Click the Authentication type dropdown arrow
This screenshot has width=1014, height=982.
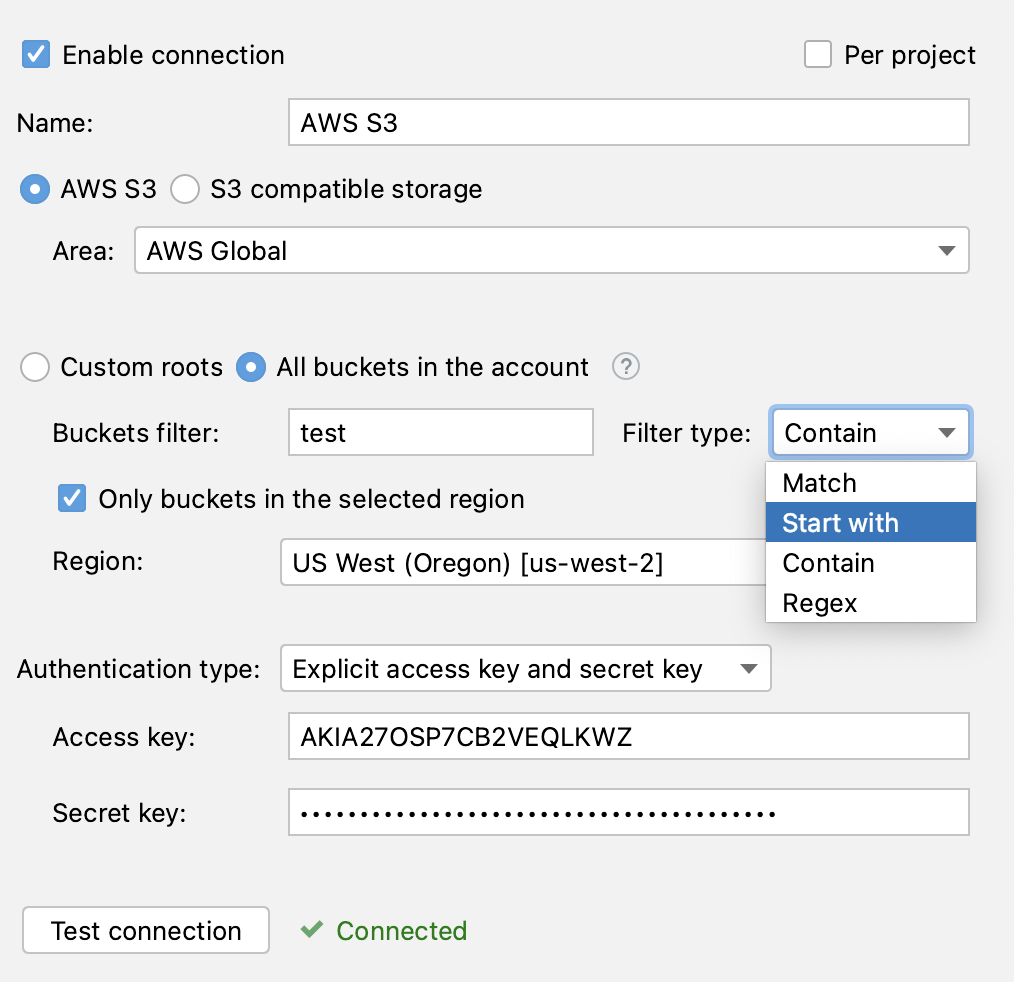pos(749,668)
